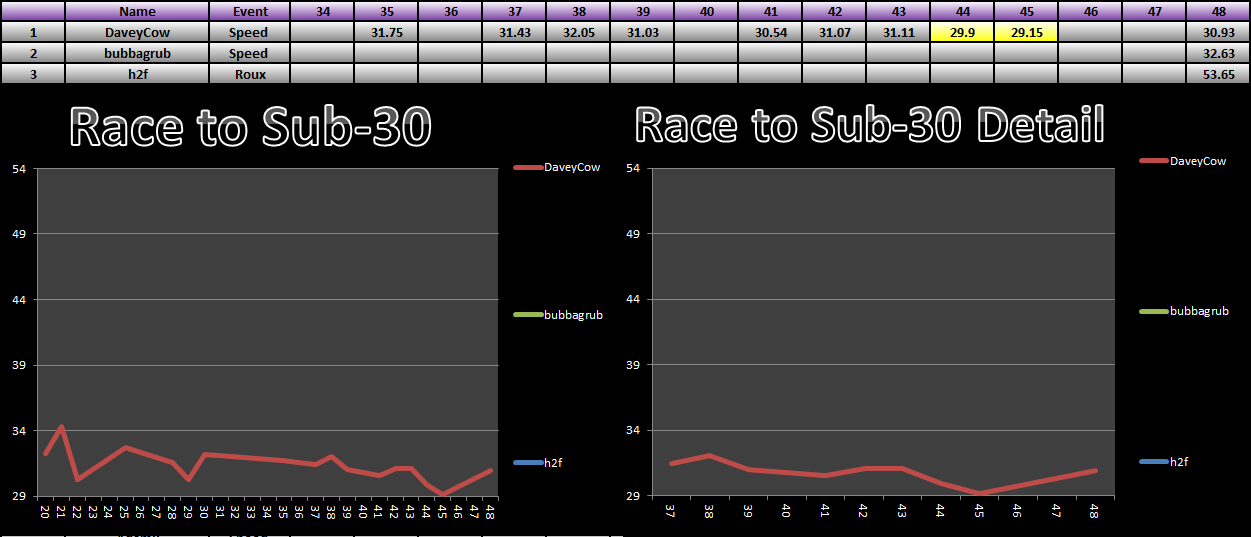This screenshot has height=537, width=1251.
Task: Click column header 41
Action: tap(771, 11)
